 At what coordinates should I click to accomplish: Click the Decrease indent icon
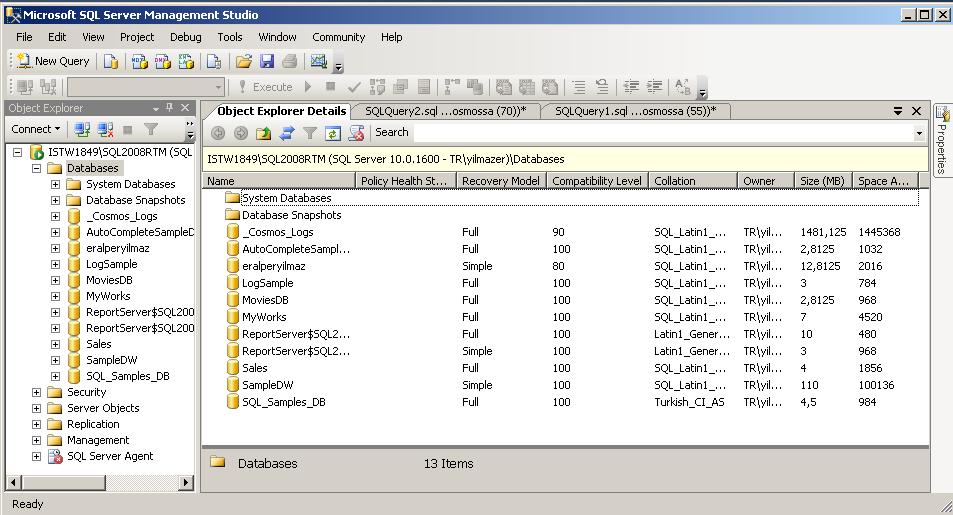click(631, 87)
